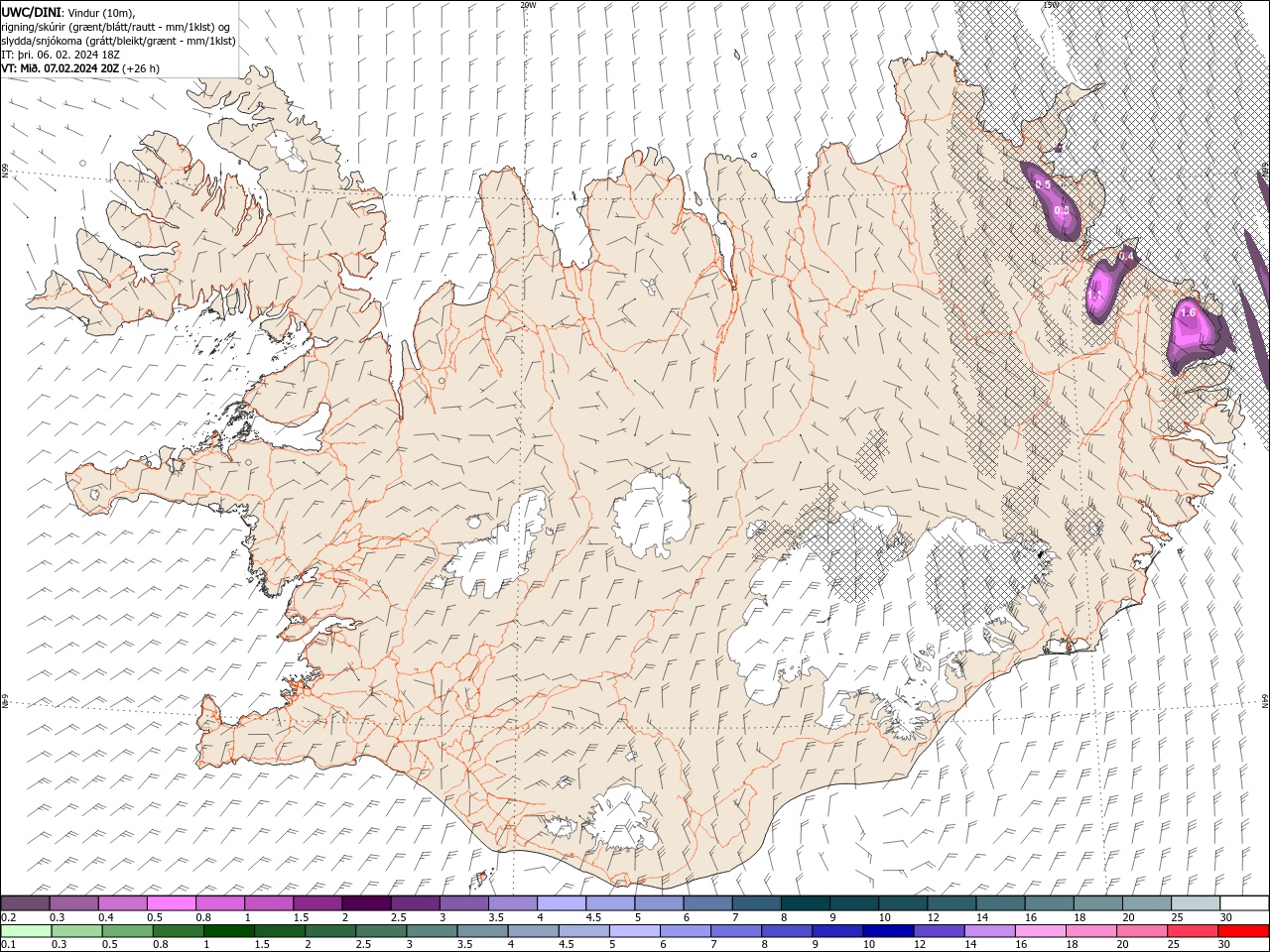Image resolution: width=1270 pixels, height=952 pixels.
Task: Click the 25 label in the upper legend row
Action: point(1178,917)
